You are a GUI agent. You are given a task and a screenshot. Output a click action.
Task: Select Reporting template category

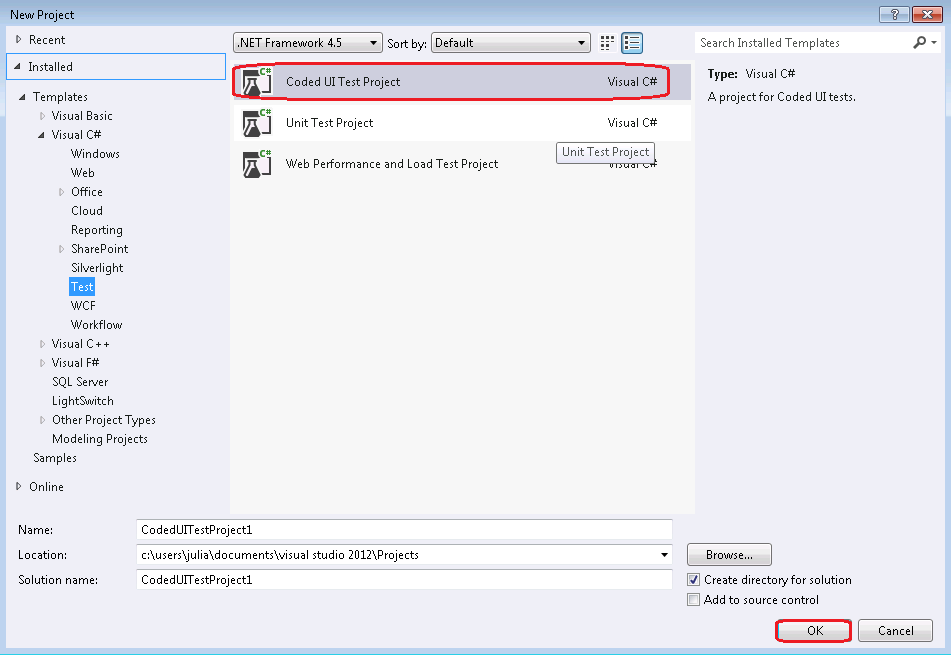tap(96, 230)
